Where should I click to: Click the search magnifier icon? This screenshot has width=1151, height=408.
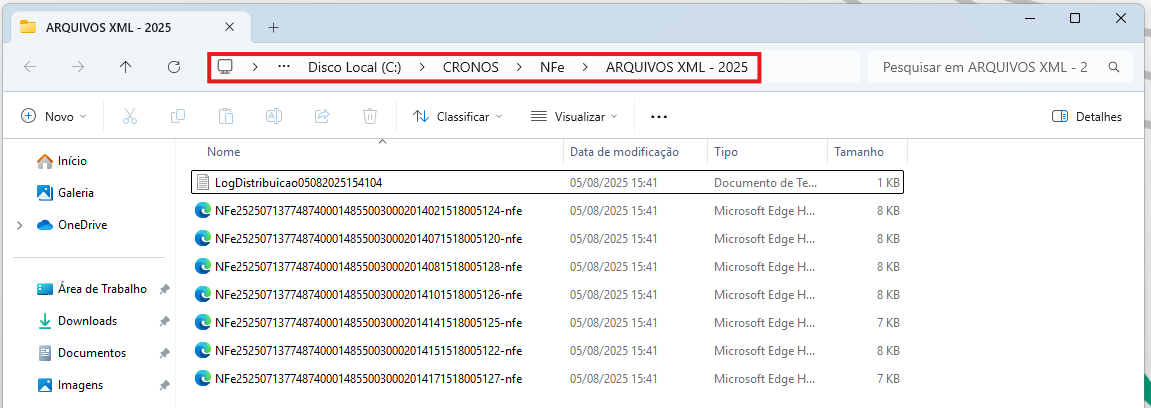click(1114, 67)
